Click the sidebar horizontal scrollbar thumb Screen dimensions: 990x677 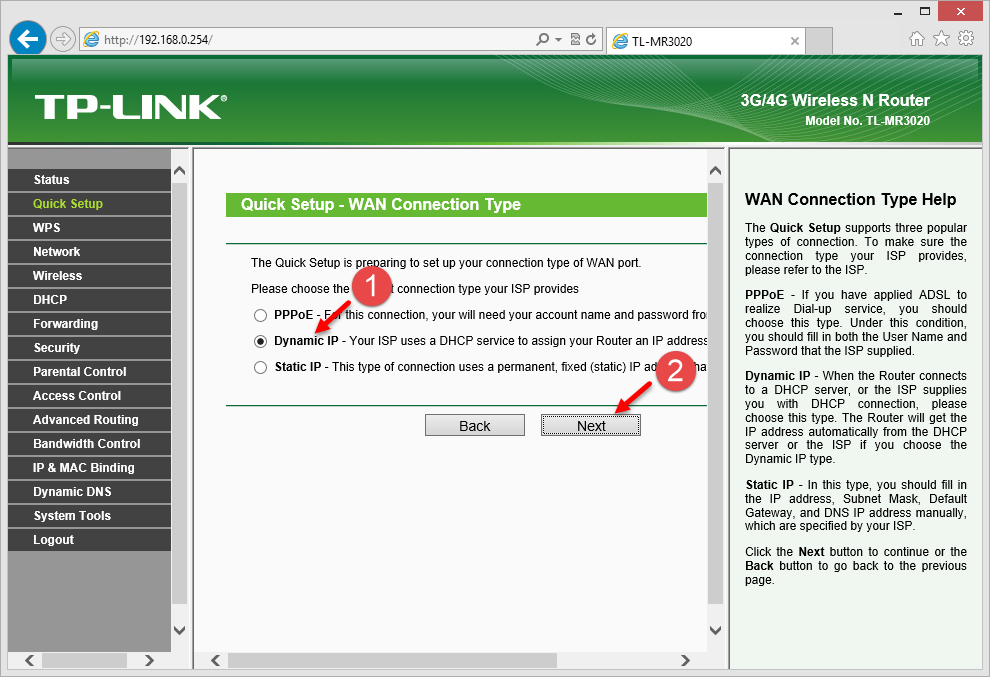(84, 661)
